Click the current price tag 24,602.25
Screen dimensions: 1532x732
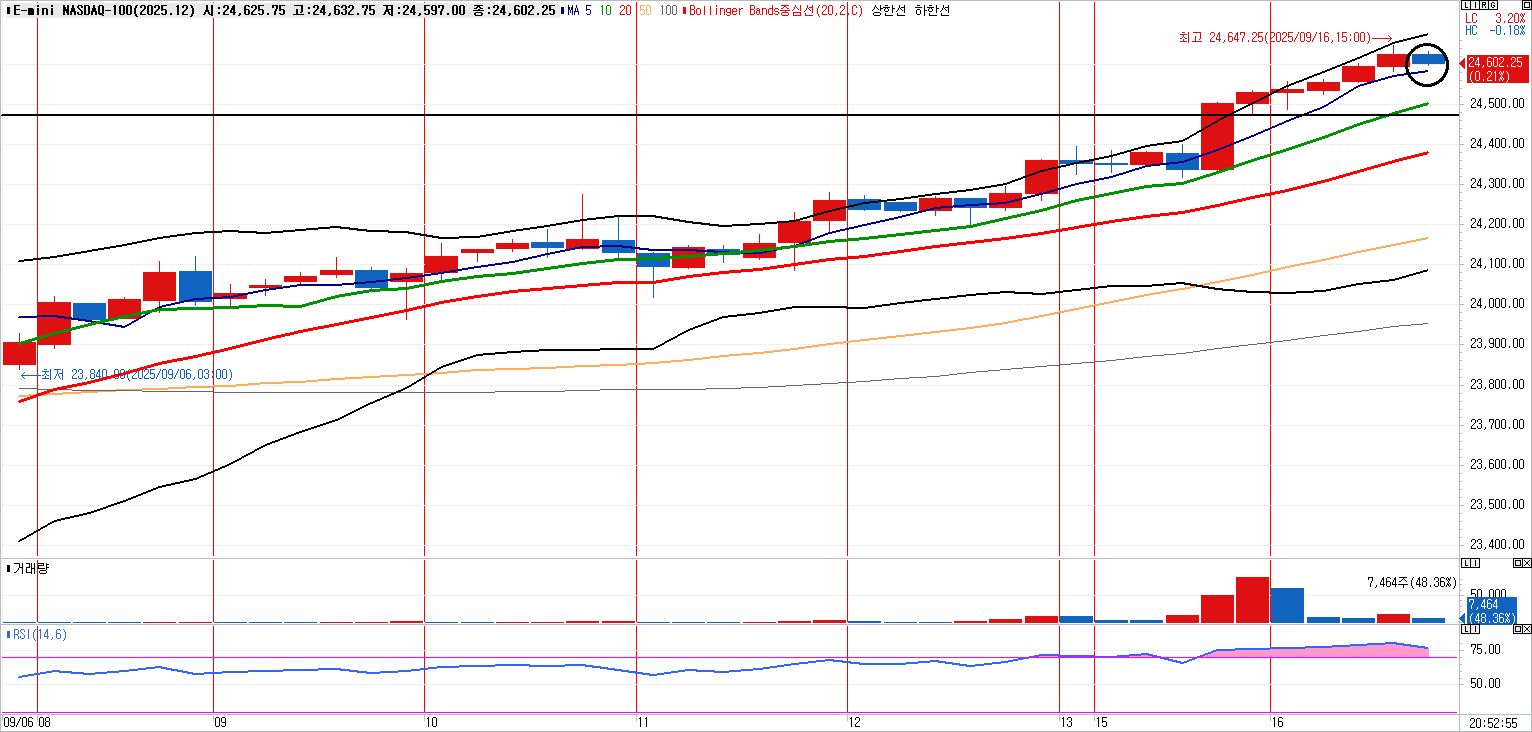point(1496,62)
